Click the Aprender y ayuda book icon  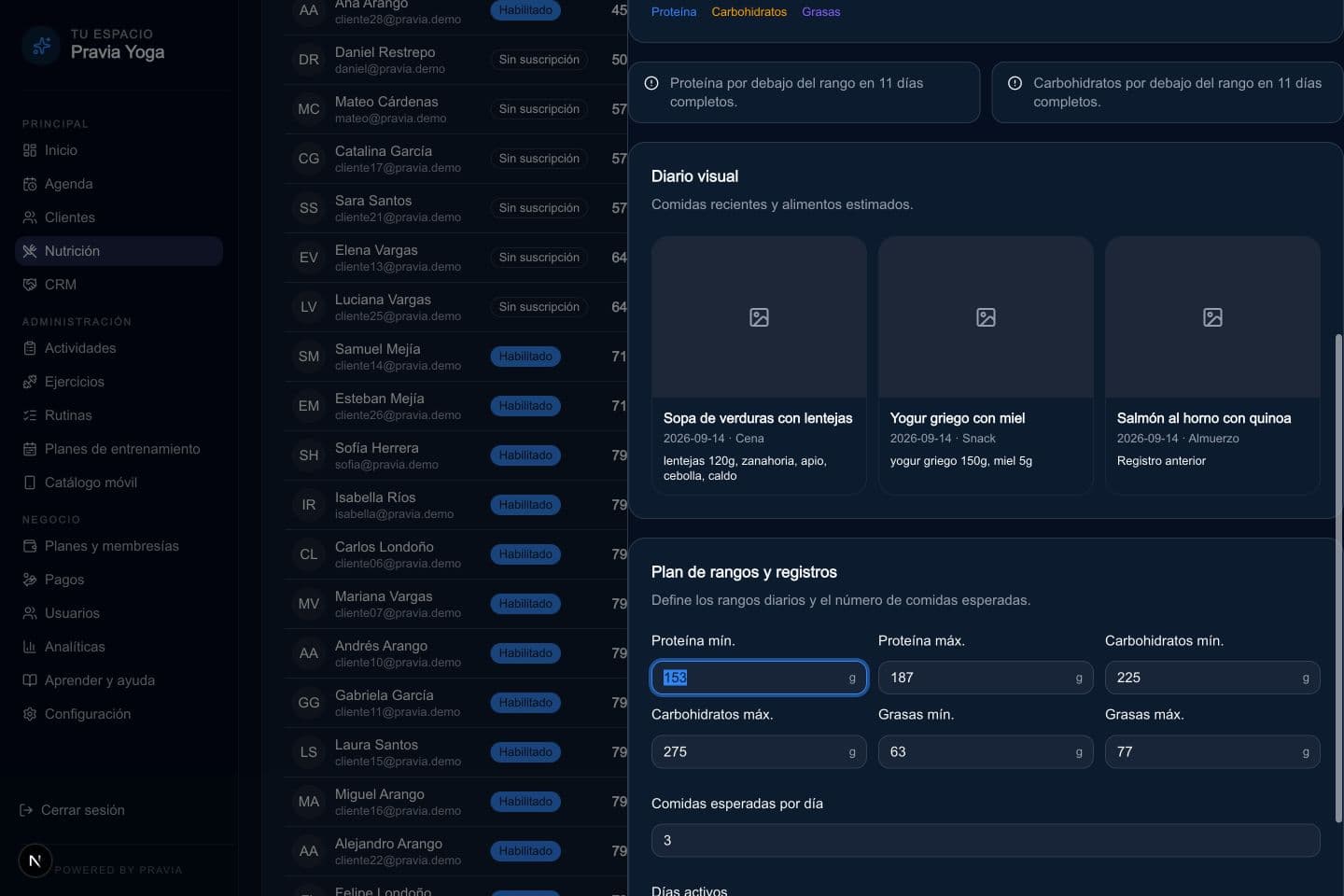pyautogui.click(x=30, y=680)
